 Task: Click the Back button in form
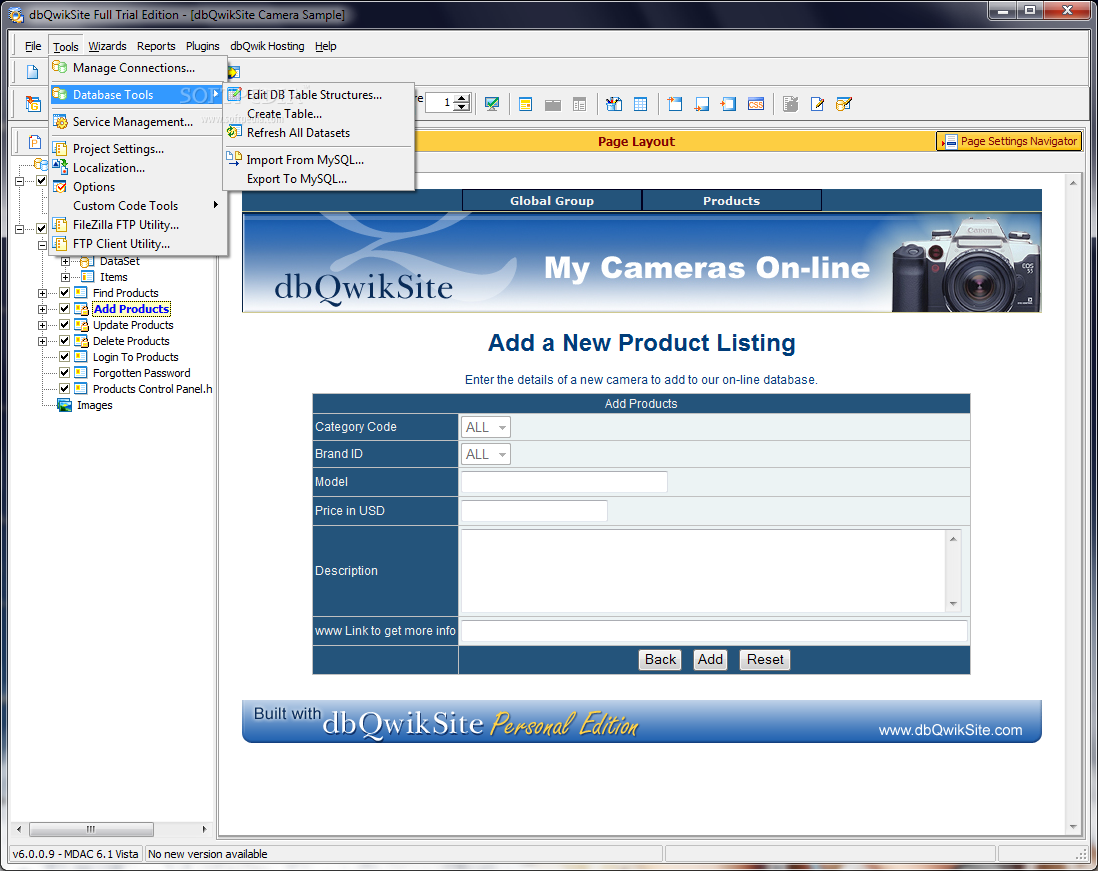coord(660,660)
